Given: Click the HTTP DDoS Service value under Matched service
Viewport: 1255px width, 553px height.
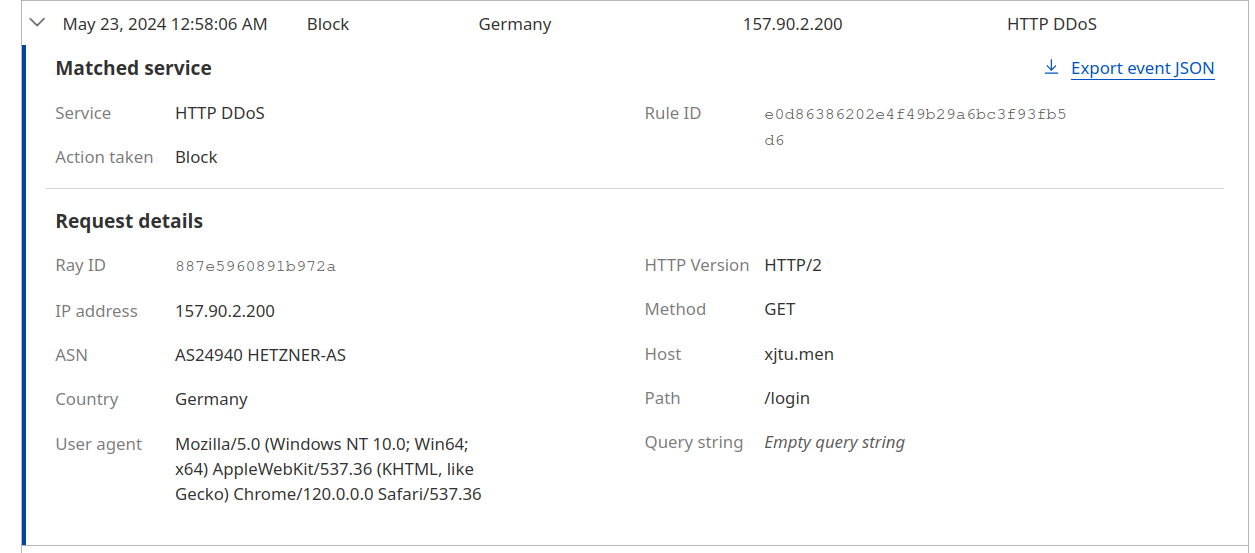Looking at the screenshot, I should point(220,113).
